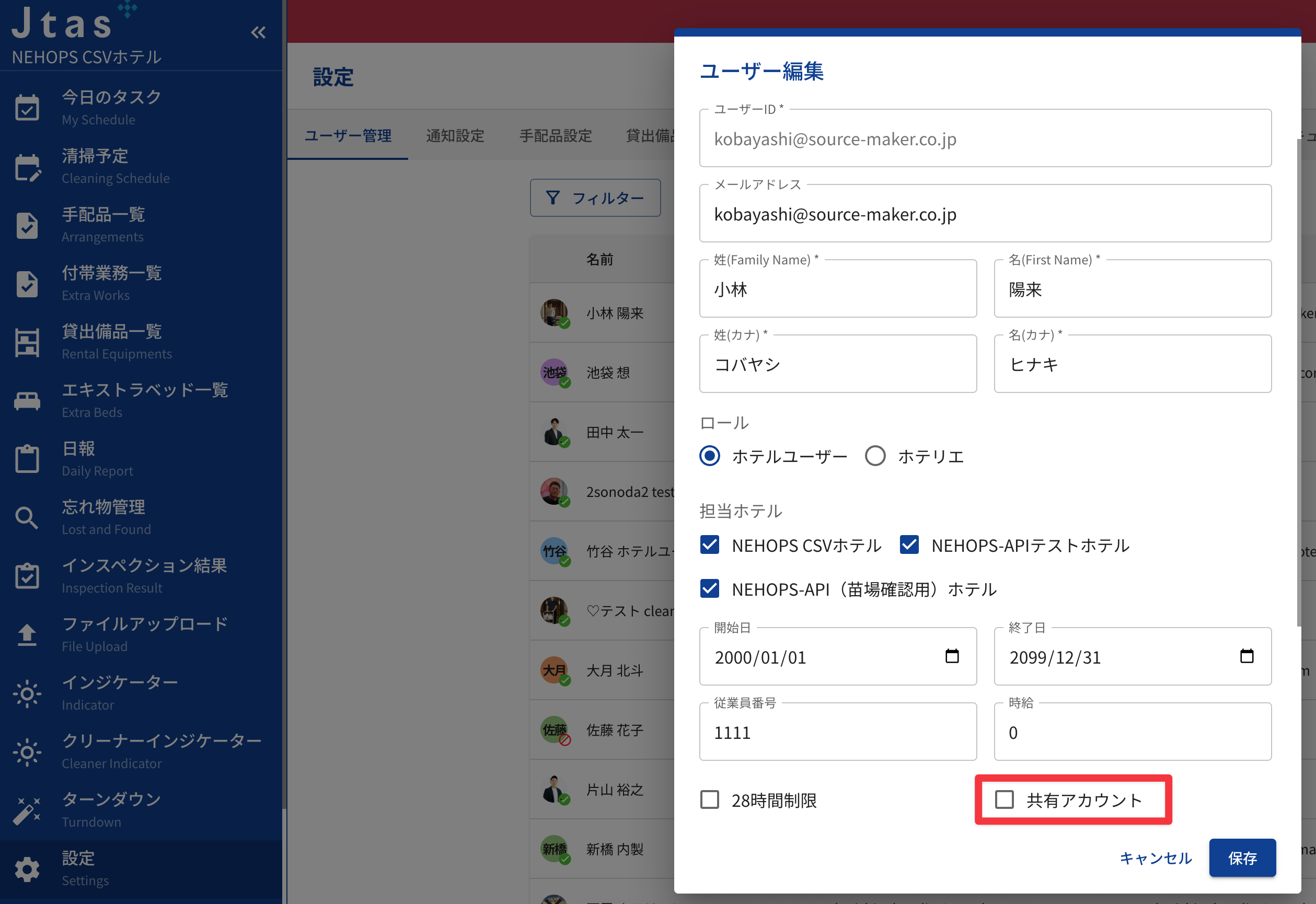Viewport: 1316px width, 904px height.
Task: Switch to the 手配品設定 tab
Action: [x=555, y=136]
